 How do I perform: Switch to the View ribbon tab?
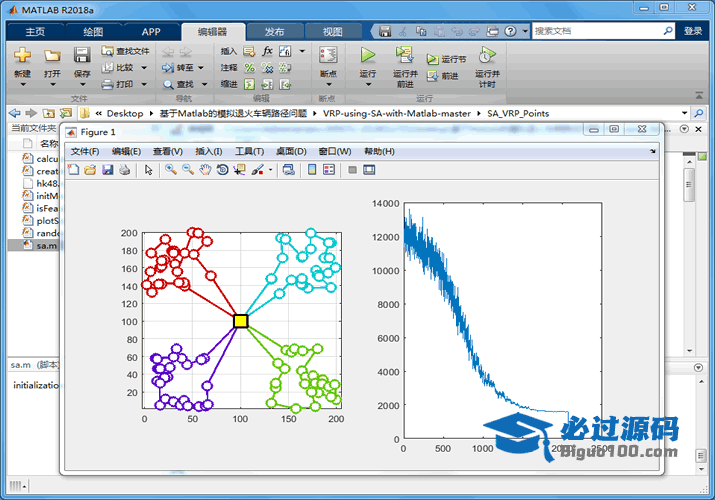332,31
